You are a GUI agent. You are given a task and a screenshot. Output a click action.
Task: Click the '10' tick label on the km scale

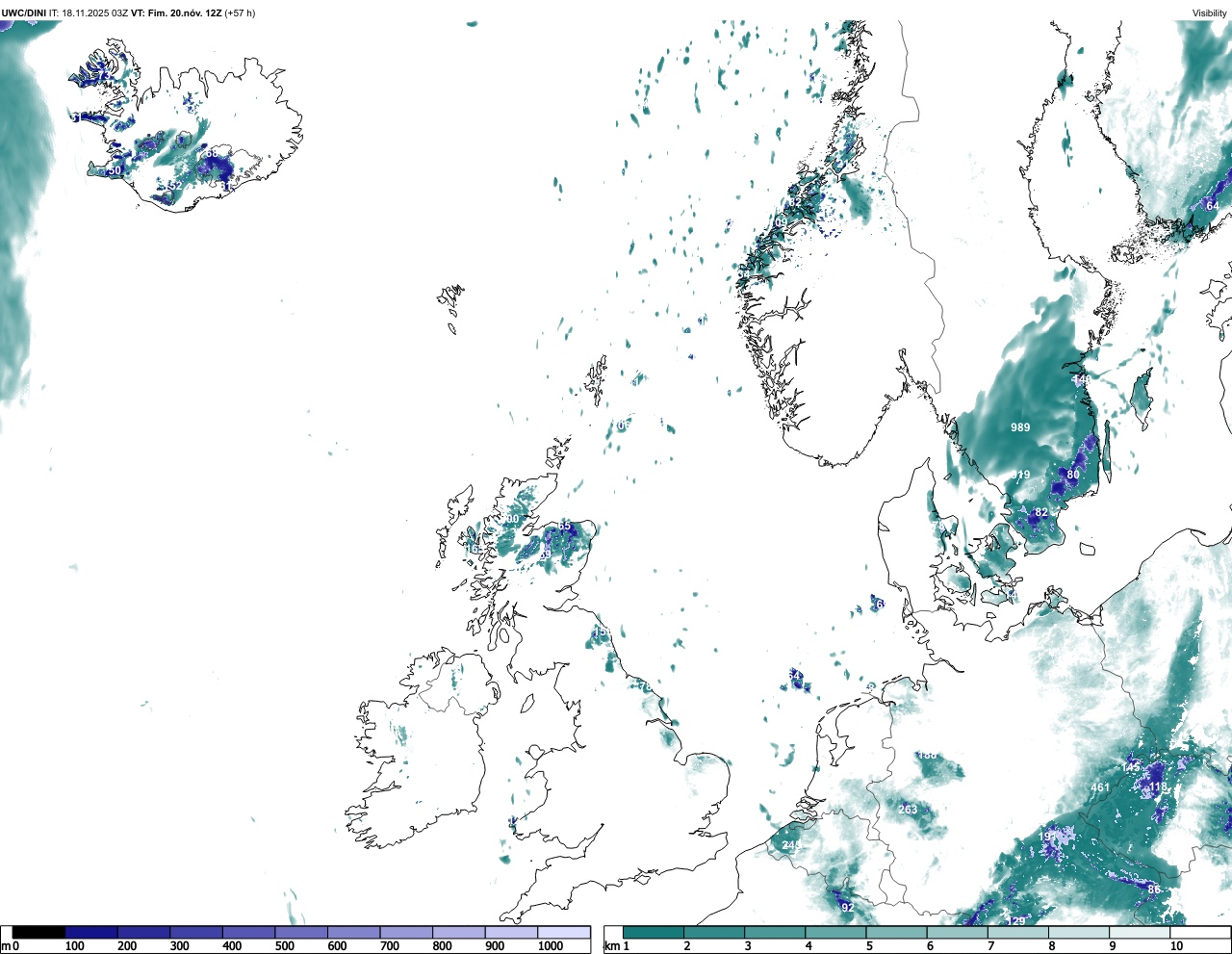click(x=1175, y=946)
